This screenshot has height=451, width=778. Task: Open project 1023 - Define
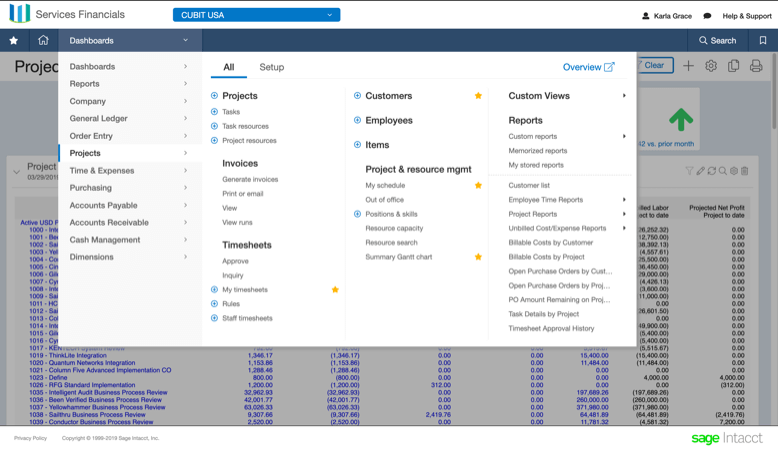point(48,378)
